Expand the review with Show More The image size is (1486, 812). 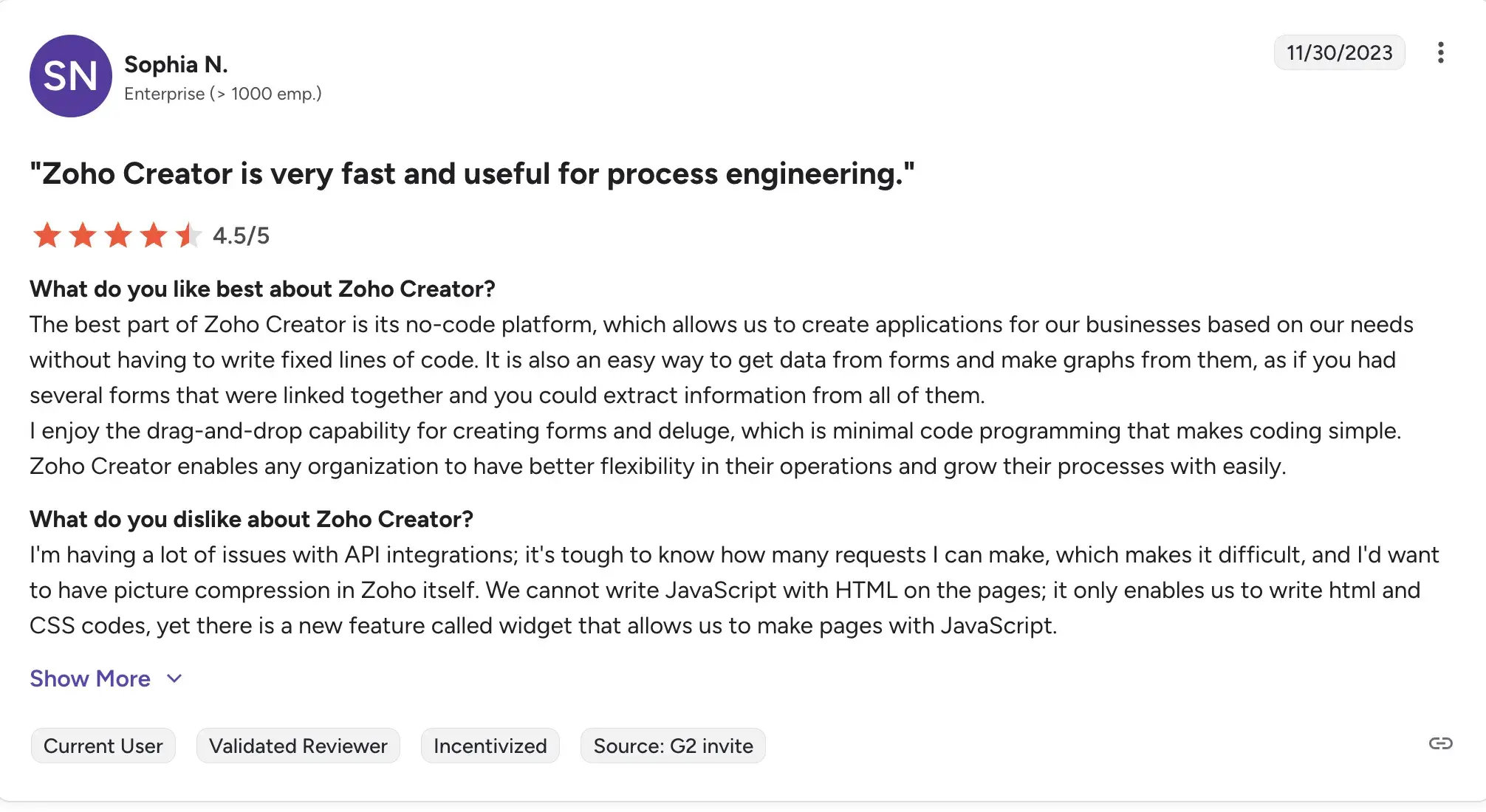[89, 678]
